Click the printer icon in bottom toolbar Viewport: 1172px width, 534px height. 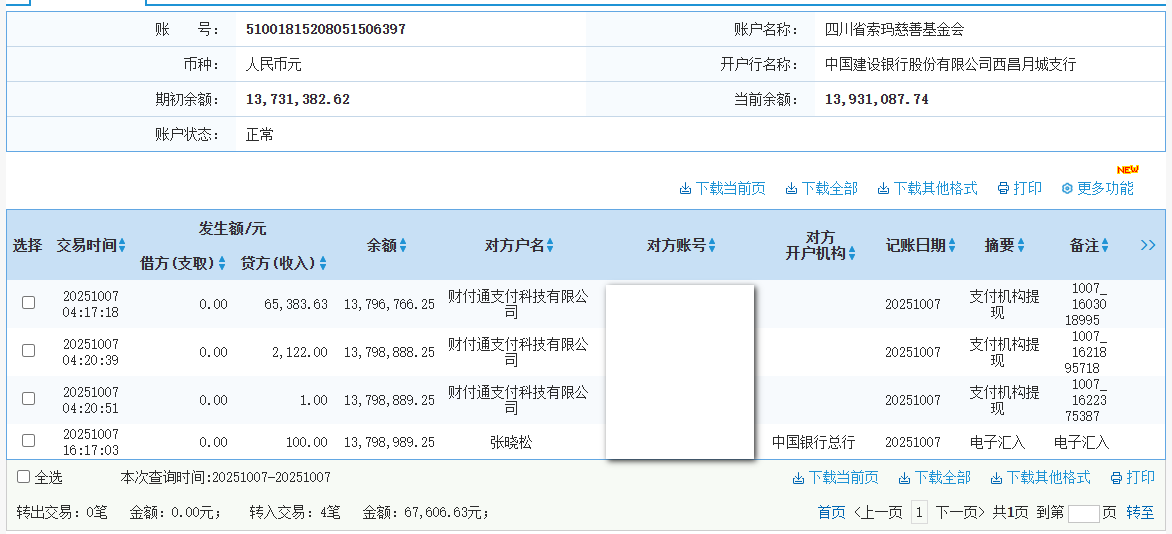pyautogui.click(x=1116, y=478)
